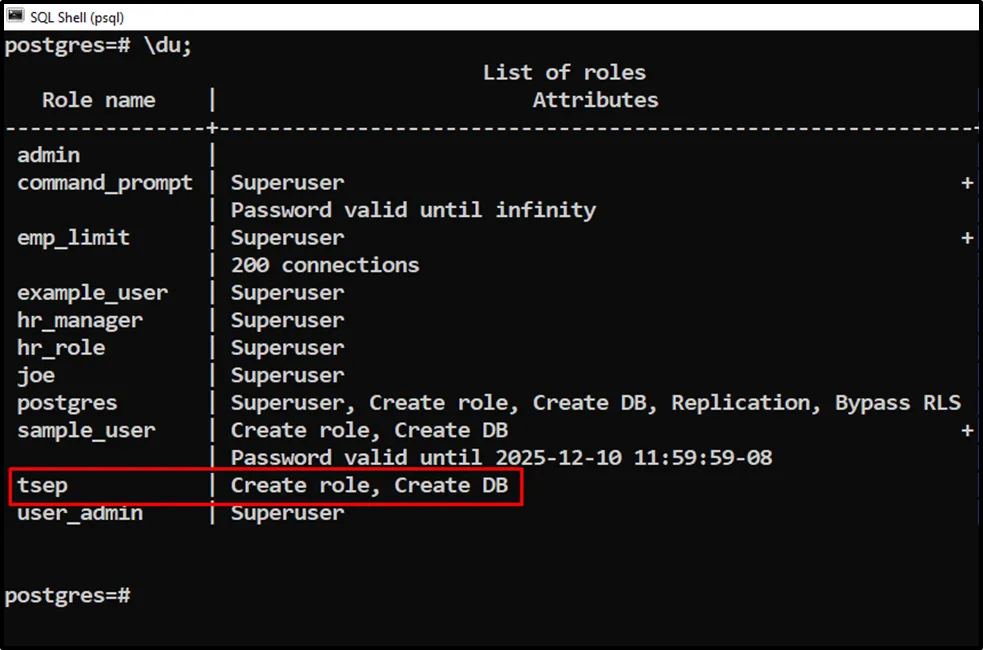Select the sample_user role name

[x=86, y=430]
